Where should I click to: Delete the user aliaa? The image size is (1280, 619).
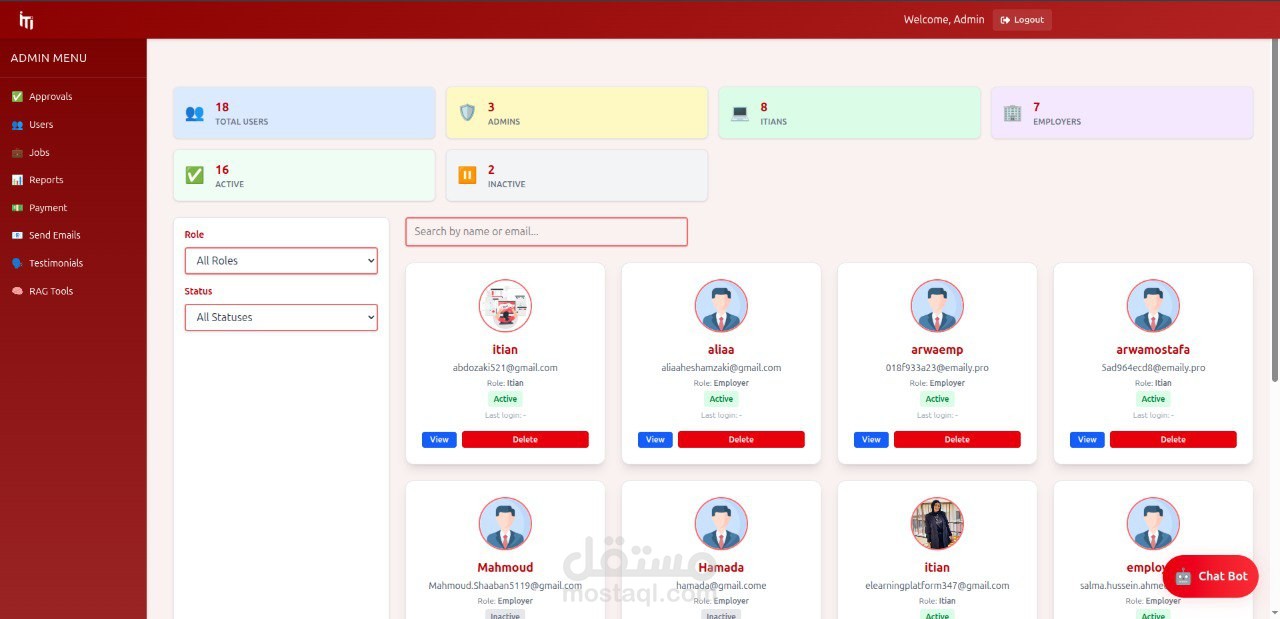click(x=741, y=439)
